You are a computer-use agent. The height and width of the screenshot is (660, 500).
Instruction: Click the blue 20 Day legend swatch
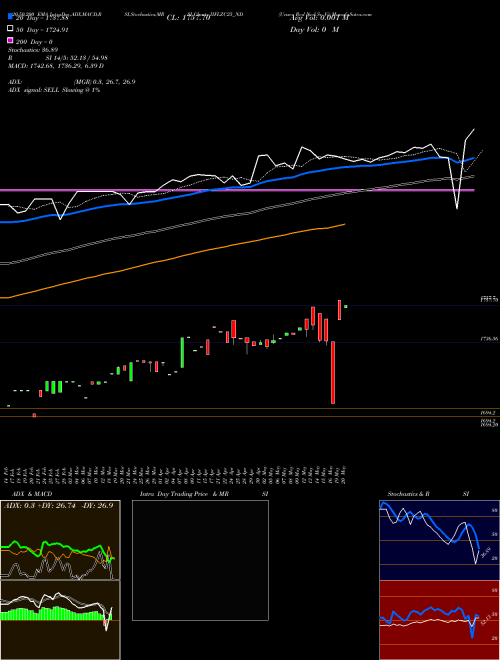(11, 17)
